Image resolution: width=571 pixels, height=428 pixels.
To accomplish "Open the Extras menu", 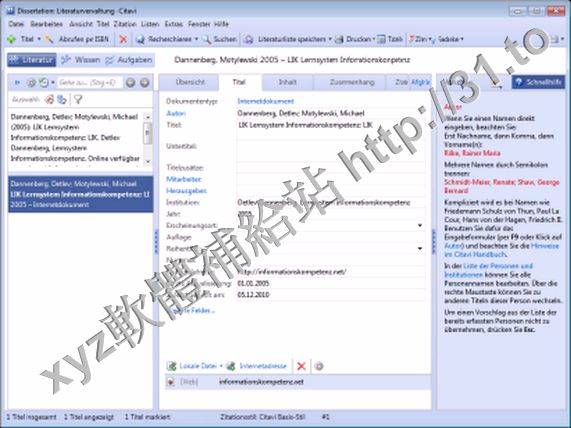I will pos(173,24).
